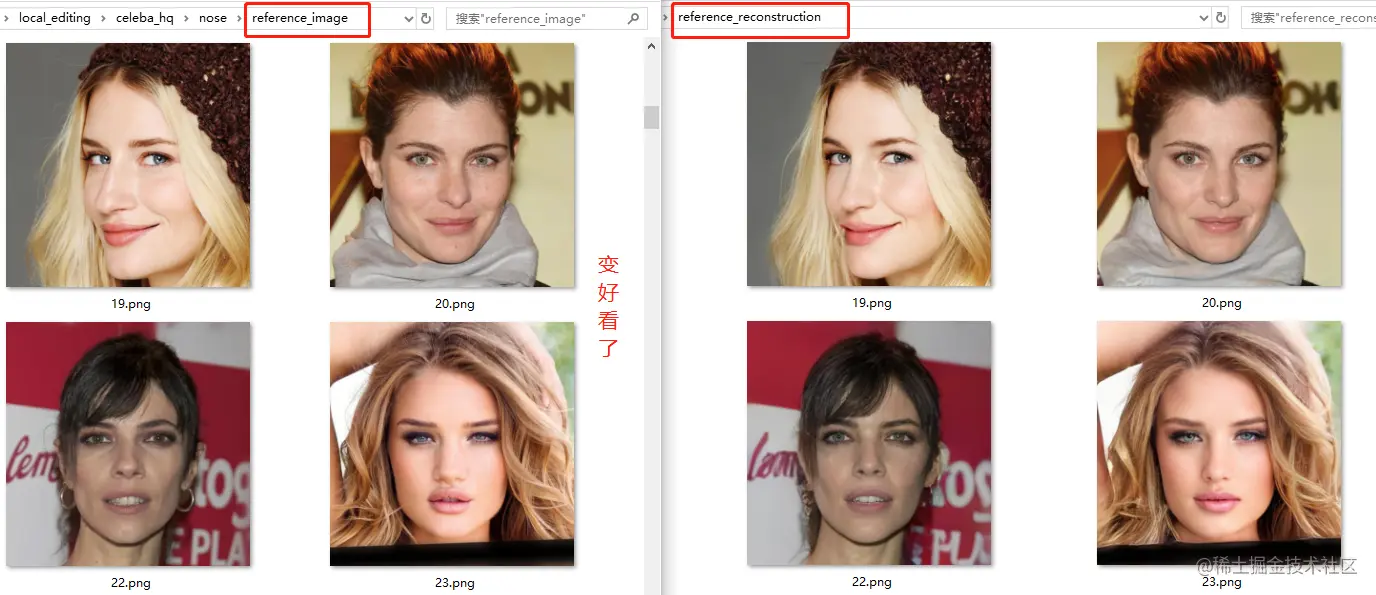Click the reference_image search box
The image size is (1376, 595).
pyautogui.click(x=545, y=18)
